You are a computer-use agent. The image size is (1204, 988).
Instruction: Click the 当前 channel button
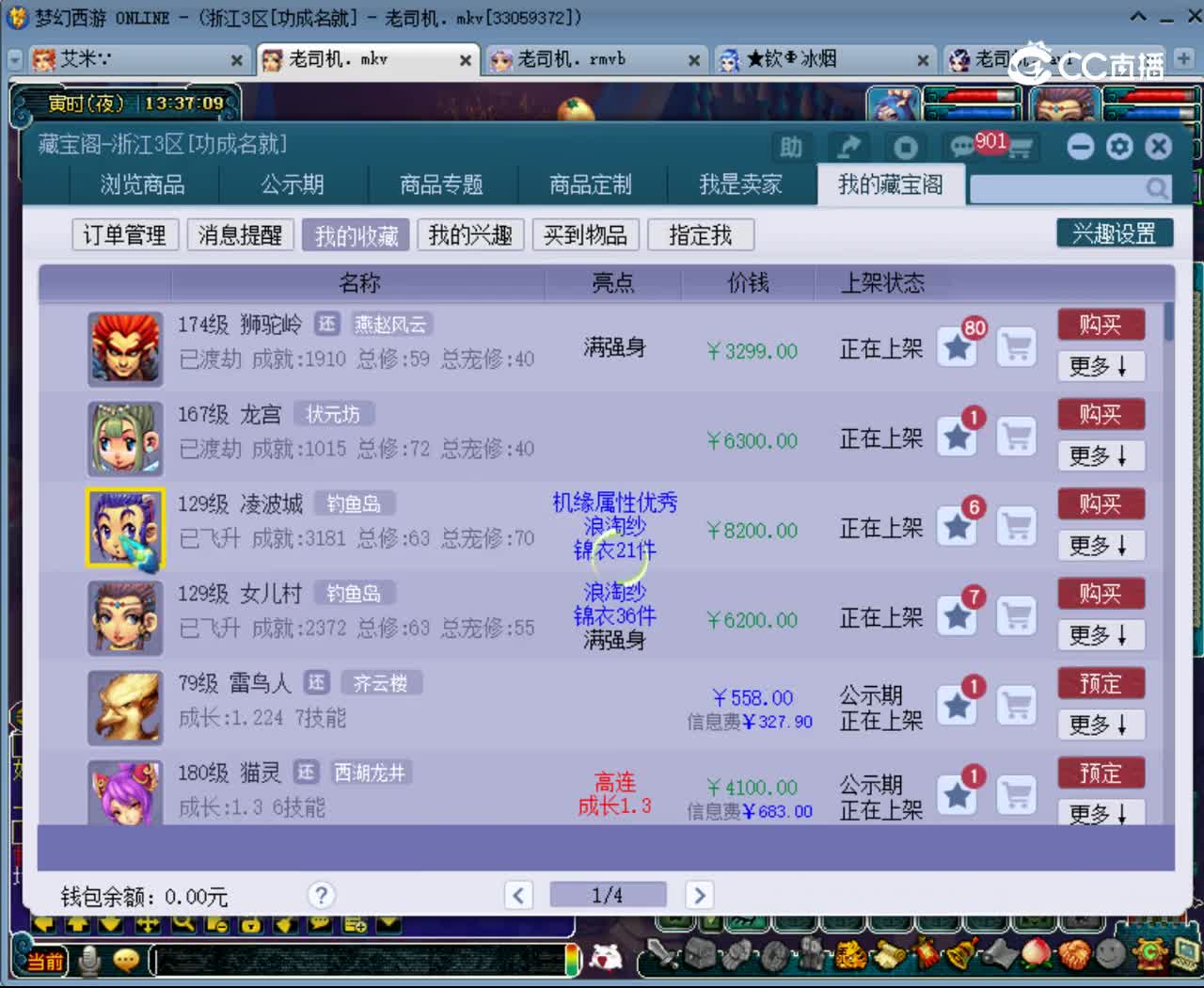[x=44, y=961]
